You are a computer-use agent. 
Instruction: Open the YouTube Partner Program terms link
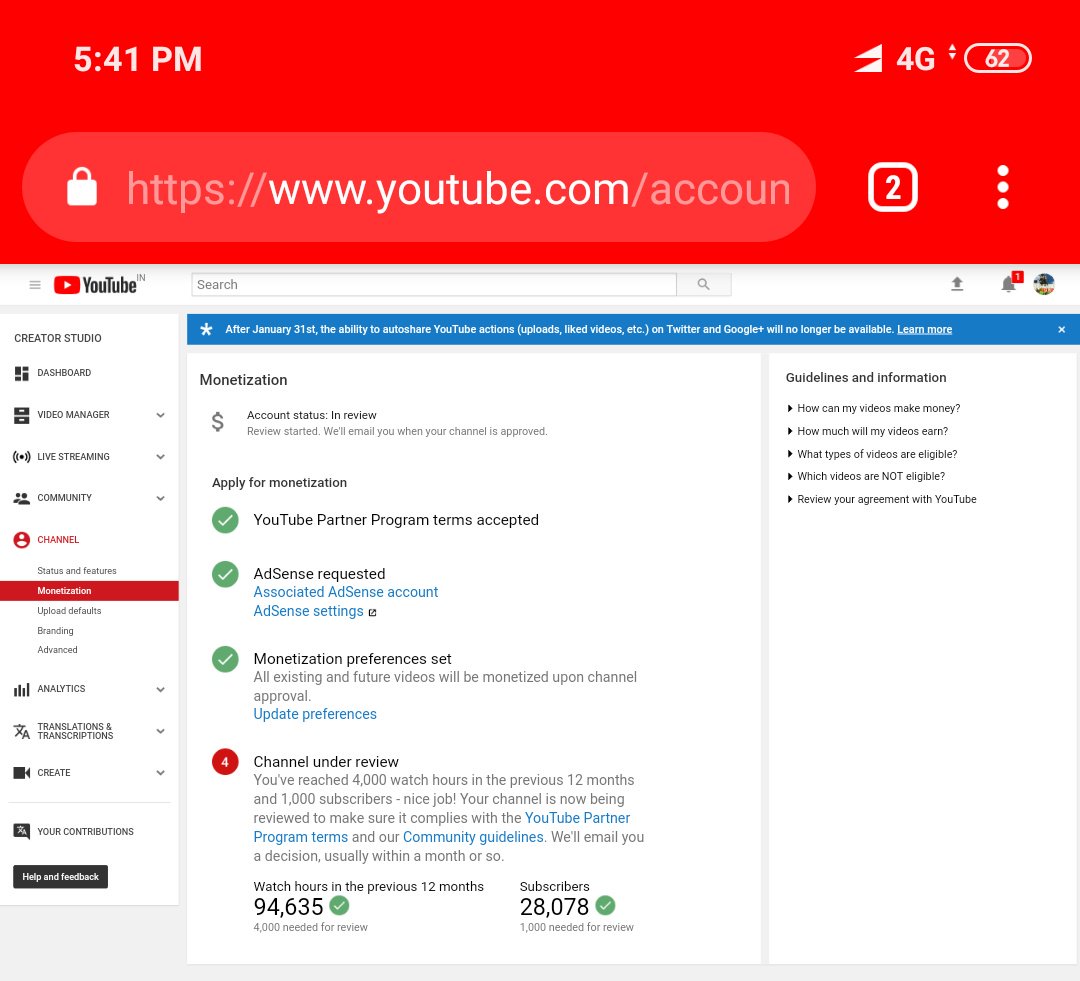tap(442, 827)
